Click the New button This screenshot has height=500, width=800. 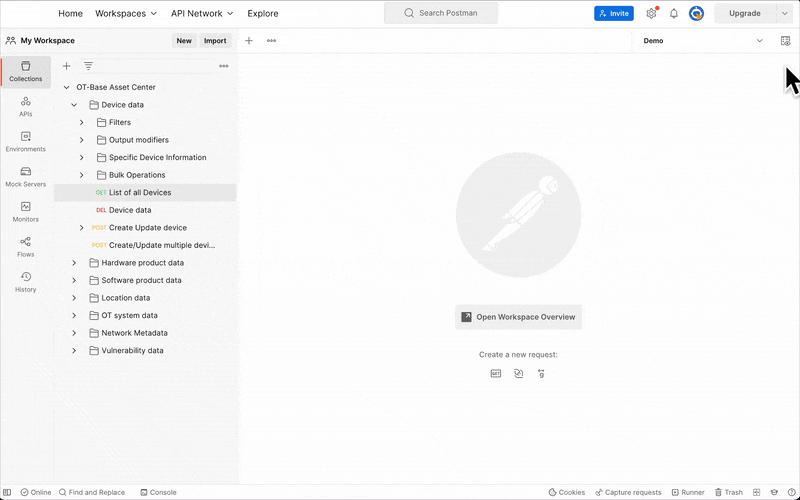pos(184,41)
